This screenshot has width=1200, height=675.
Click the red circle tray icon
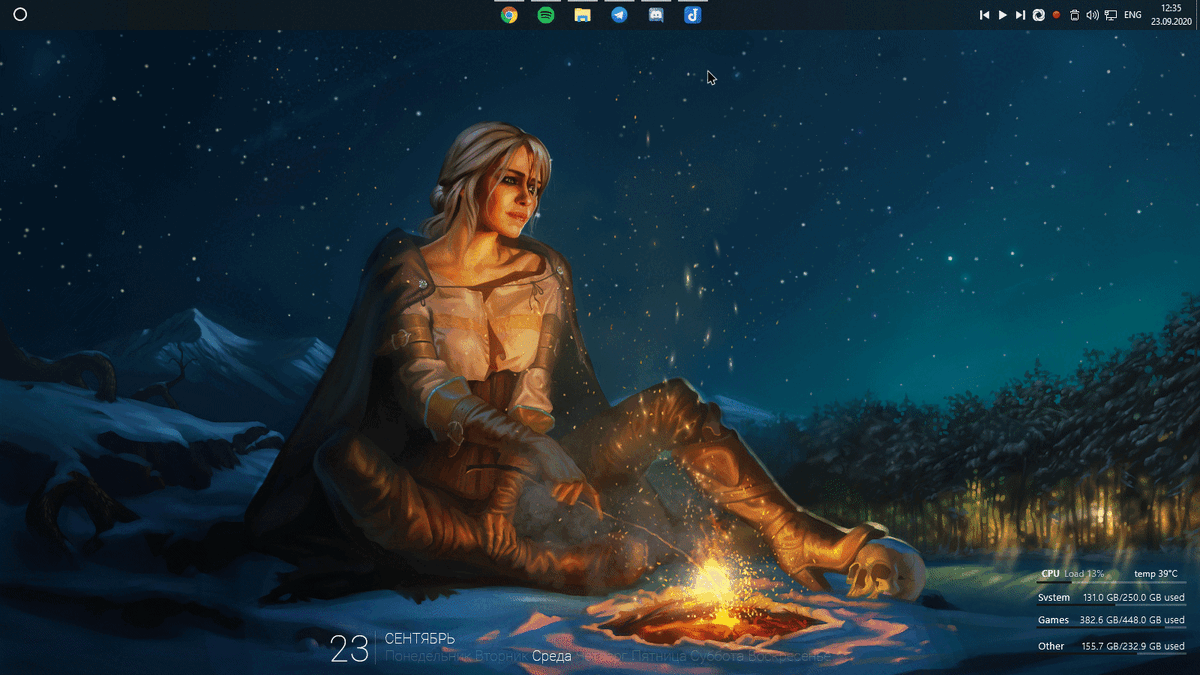click(1057, 15)
